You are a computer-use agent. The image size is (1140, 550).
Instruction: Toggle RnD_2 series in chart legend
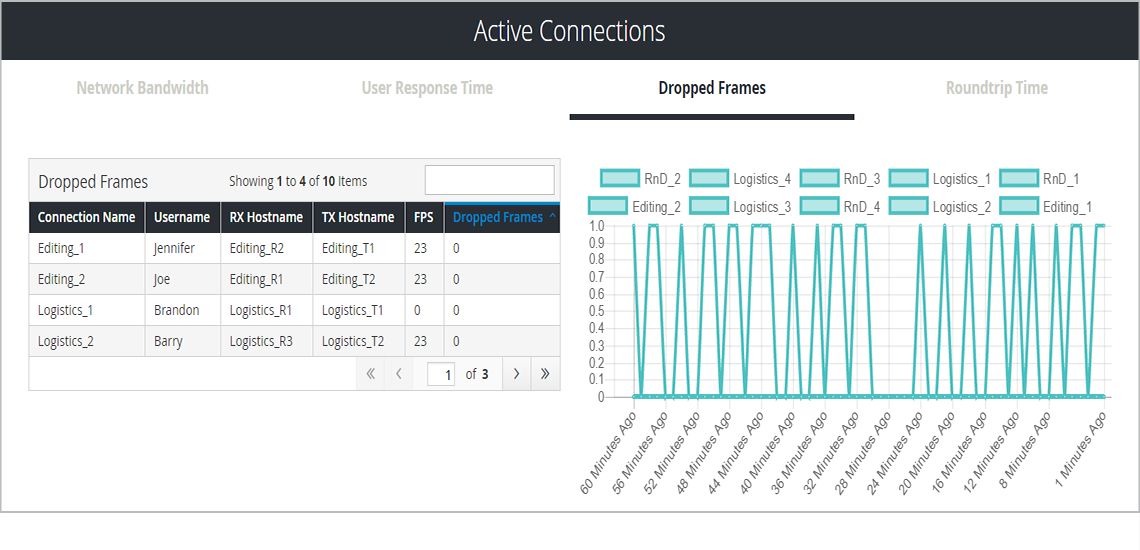[x=640, y=179]
